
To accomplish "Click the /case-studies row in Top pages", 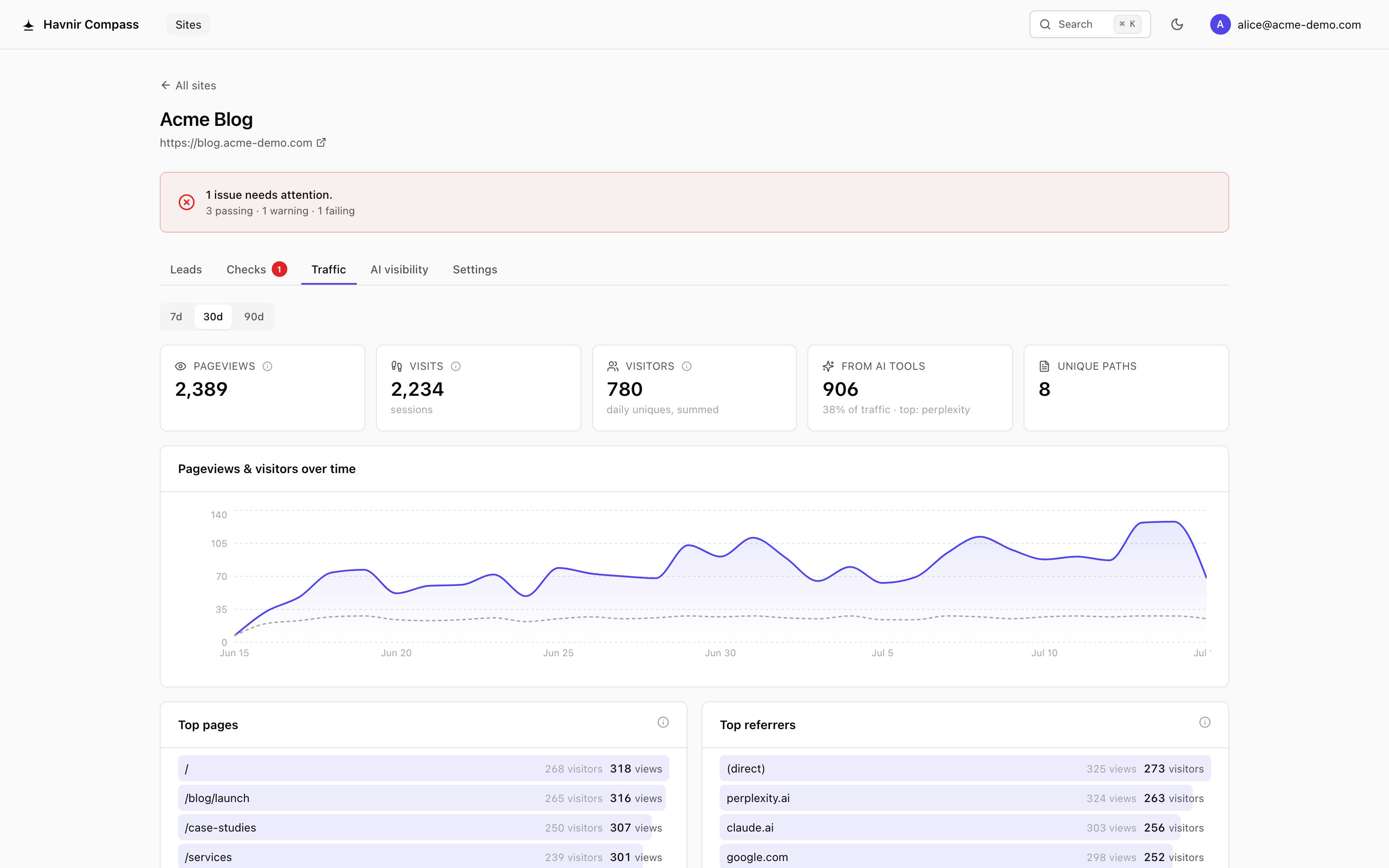I will pyautogui.click(x=424, y=827).
